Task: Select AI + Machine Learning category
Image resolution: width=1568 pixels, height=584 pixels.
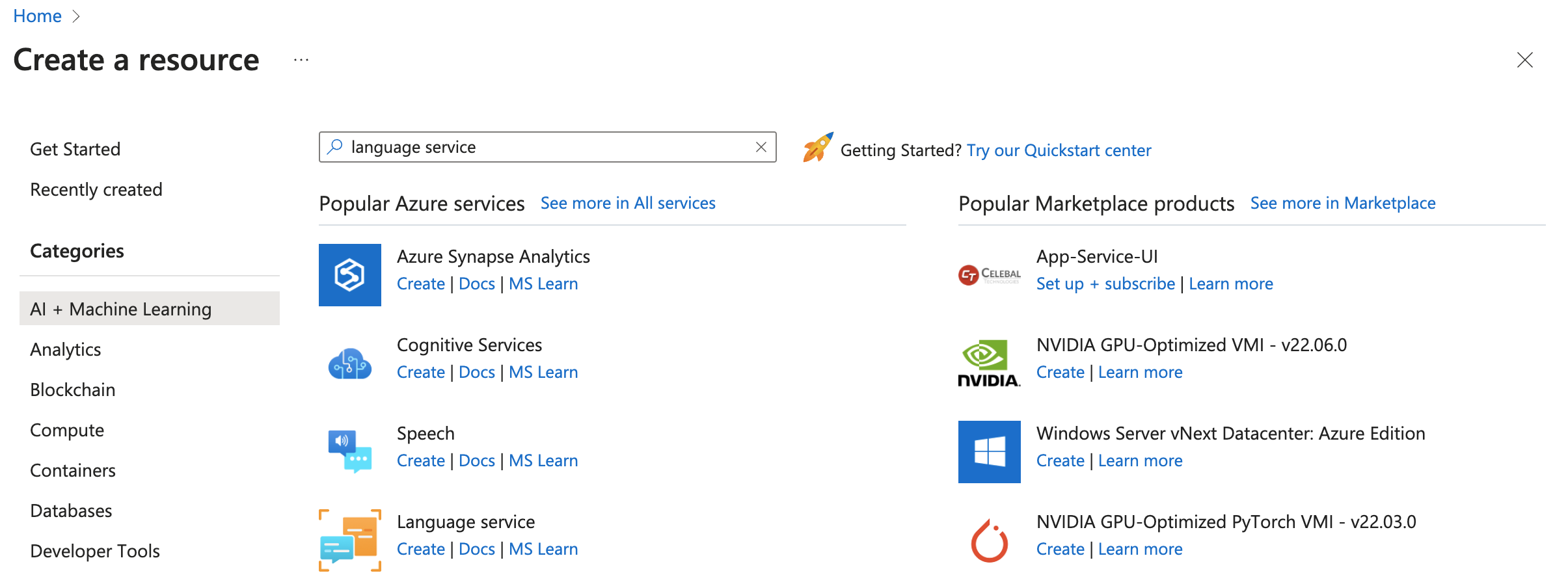Action: [x=150, y=308]
